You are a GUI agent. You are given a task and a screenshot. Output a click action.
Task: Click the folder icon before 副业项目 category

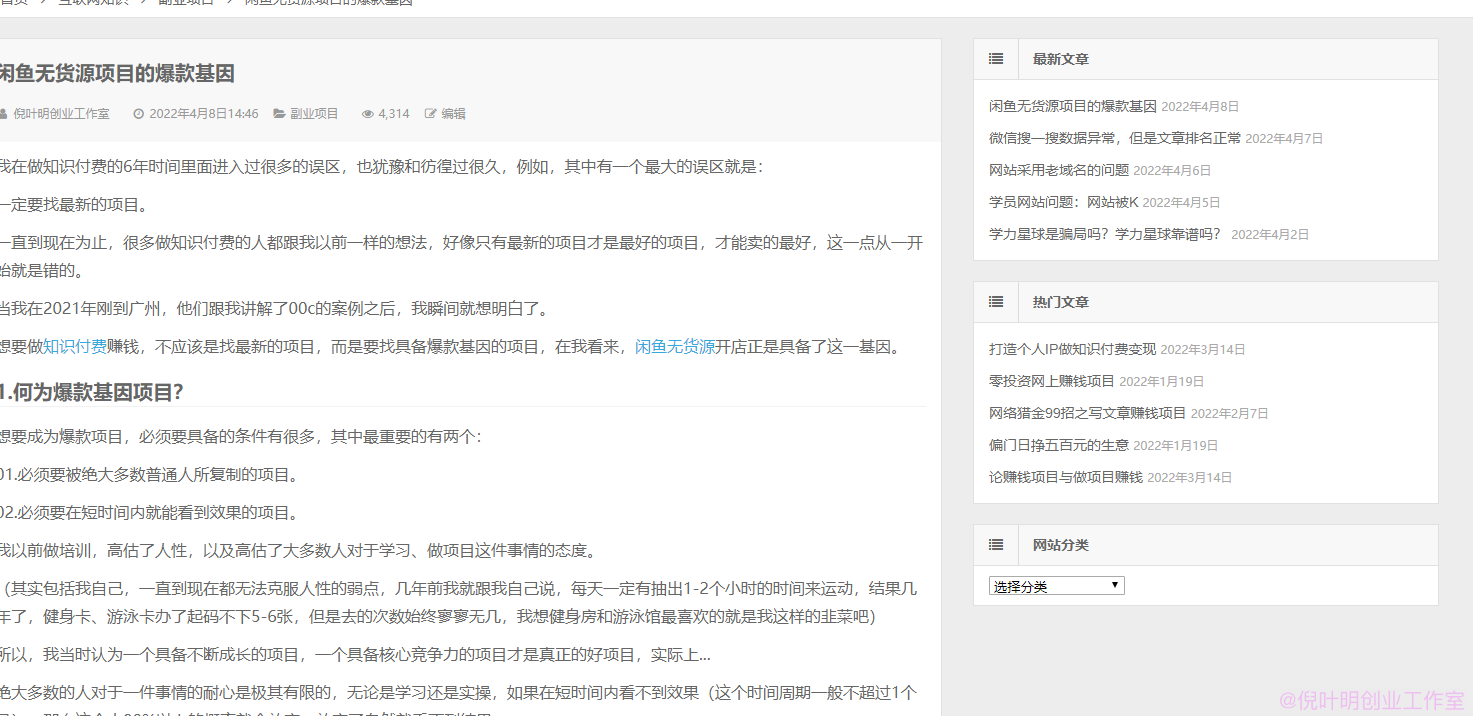point(280,114)
